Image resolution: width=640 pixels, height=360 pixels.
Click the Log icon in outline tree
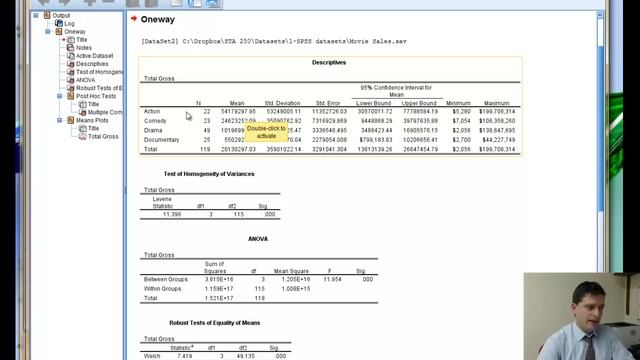point(59,23)
